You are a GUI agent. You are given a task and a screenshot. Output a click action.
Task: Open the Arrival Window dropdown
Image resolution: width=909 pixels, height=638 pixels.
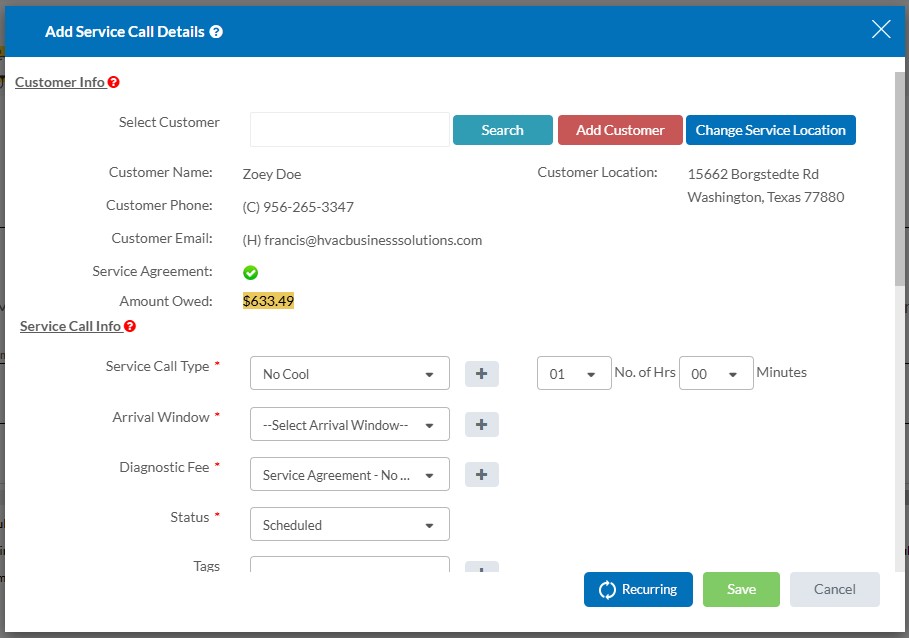[x=350, y=424]
